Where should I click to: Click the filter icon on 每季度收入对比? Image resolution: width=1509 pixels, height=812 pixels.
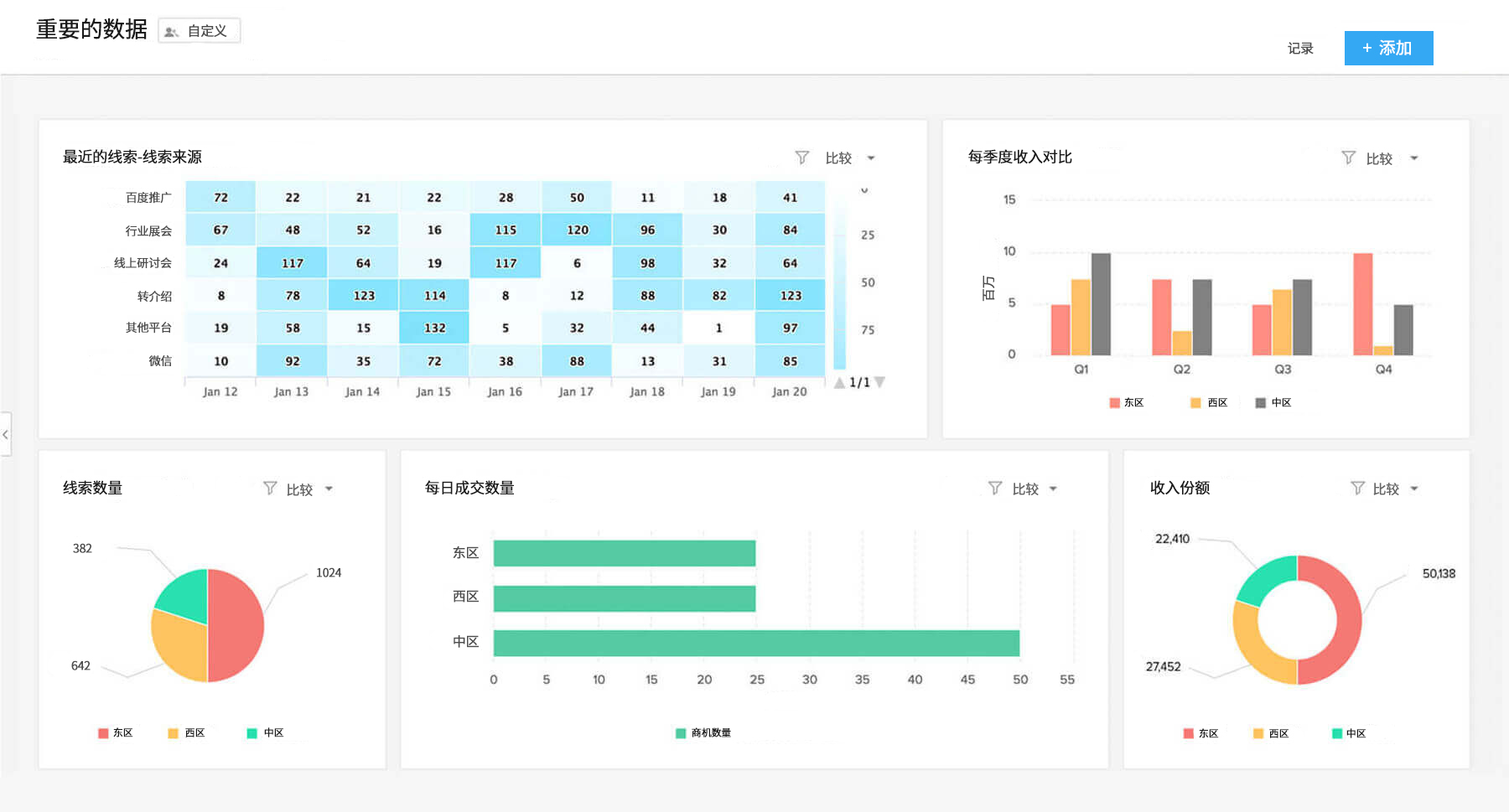[1348, 158]
